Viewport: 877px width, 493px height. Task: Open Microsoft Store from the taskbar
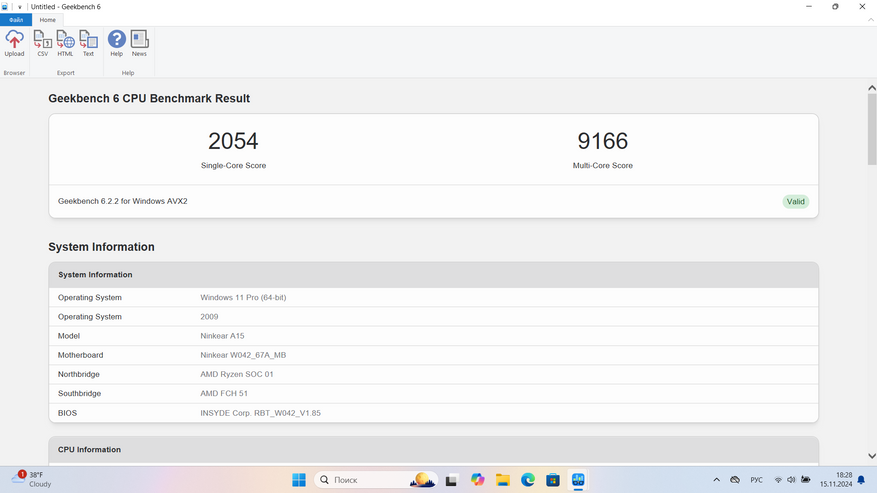[x=553, y=480]
